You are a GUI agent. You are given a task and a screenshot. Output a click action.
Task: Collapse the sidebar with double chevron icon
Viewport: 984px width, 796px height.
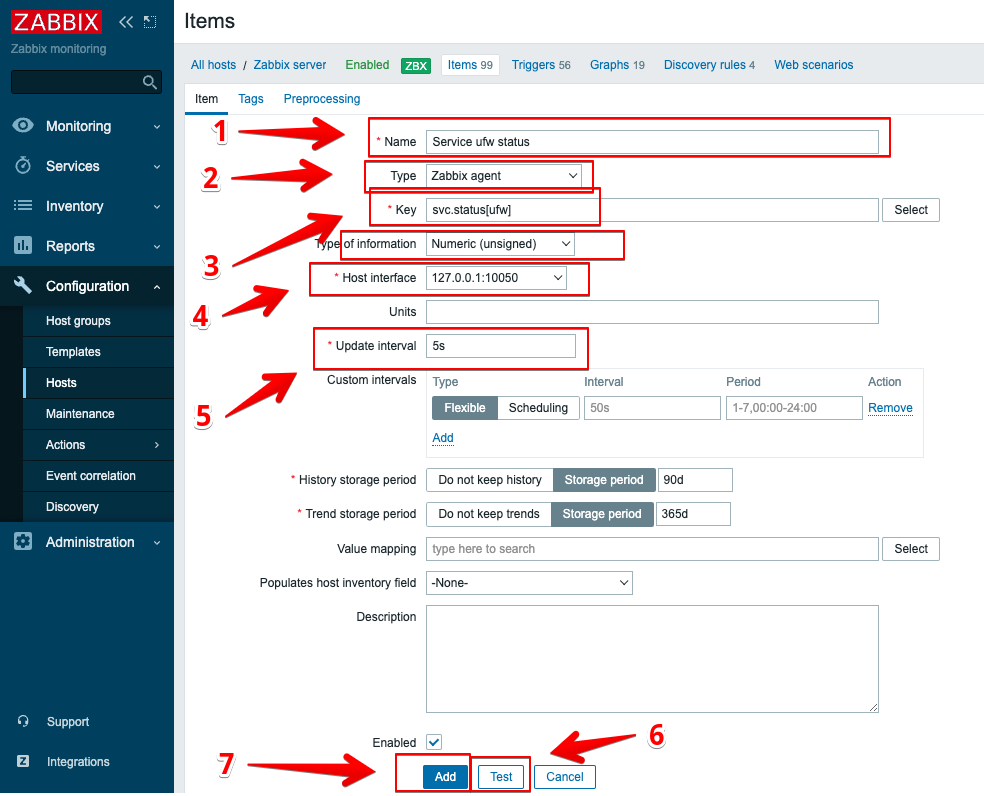[126, 22]
